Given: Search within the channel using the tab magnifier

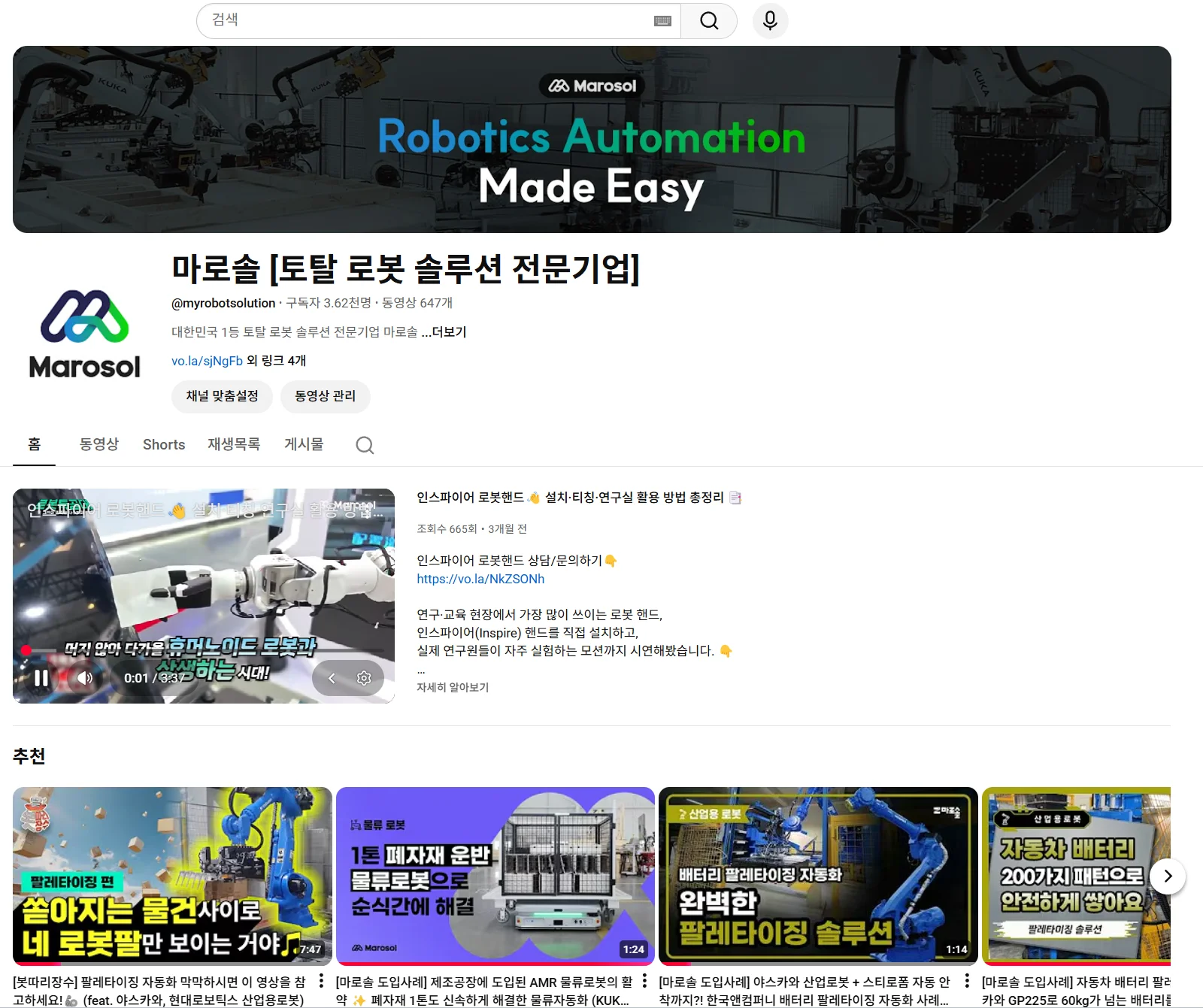Looking at the screenshot, I should click(x=365, y=445).
